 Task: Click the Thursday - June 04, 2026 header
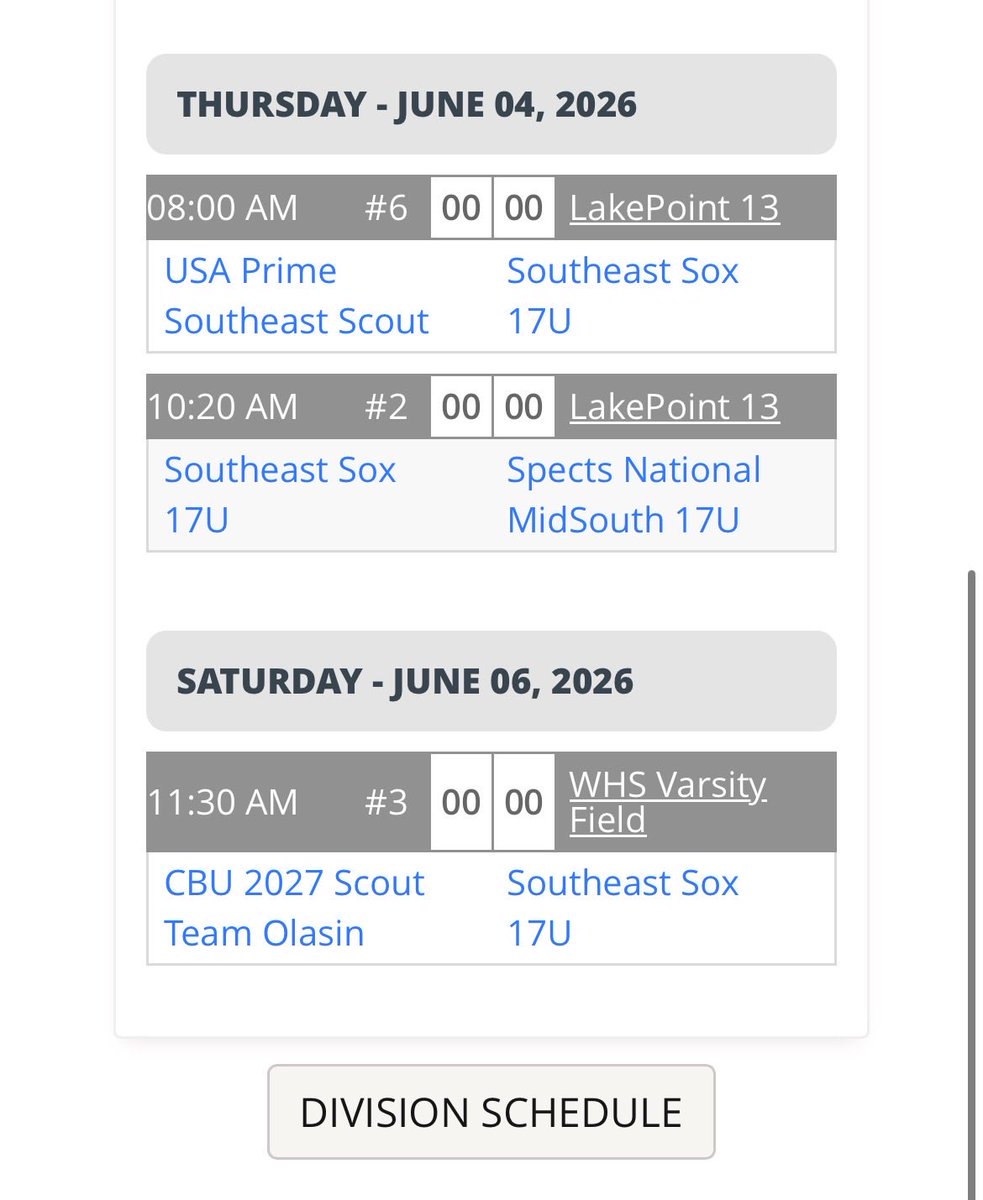(x=491, y=104)
